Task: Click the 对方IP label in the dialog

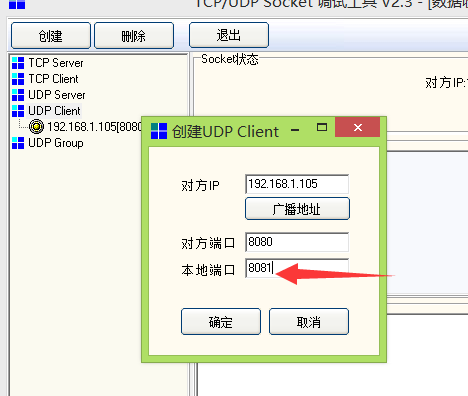Action: pyautogui.click(x=200, y=186)
